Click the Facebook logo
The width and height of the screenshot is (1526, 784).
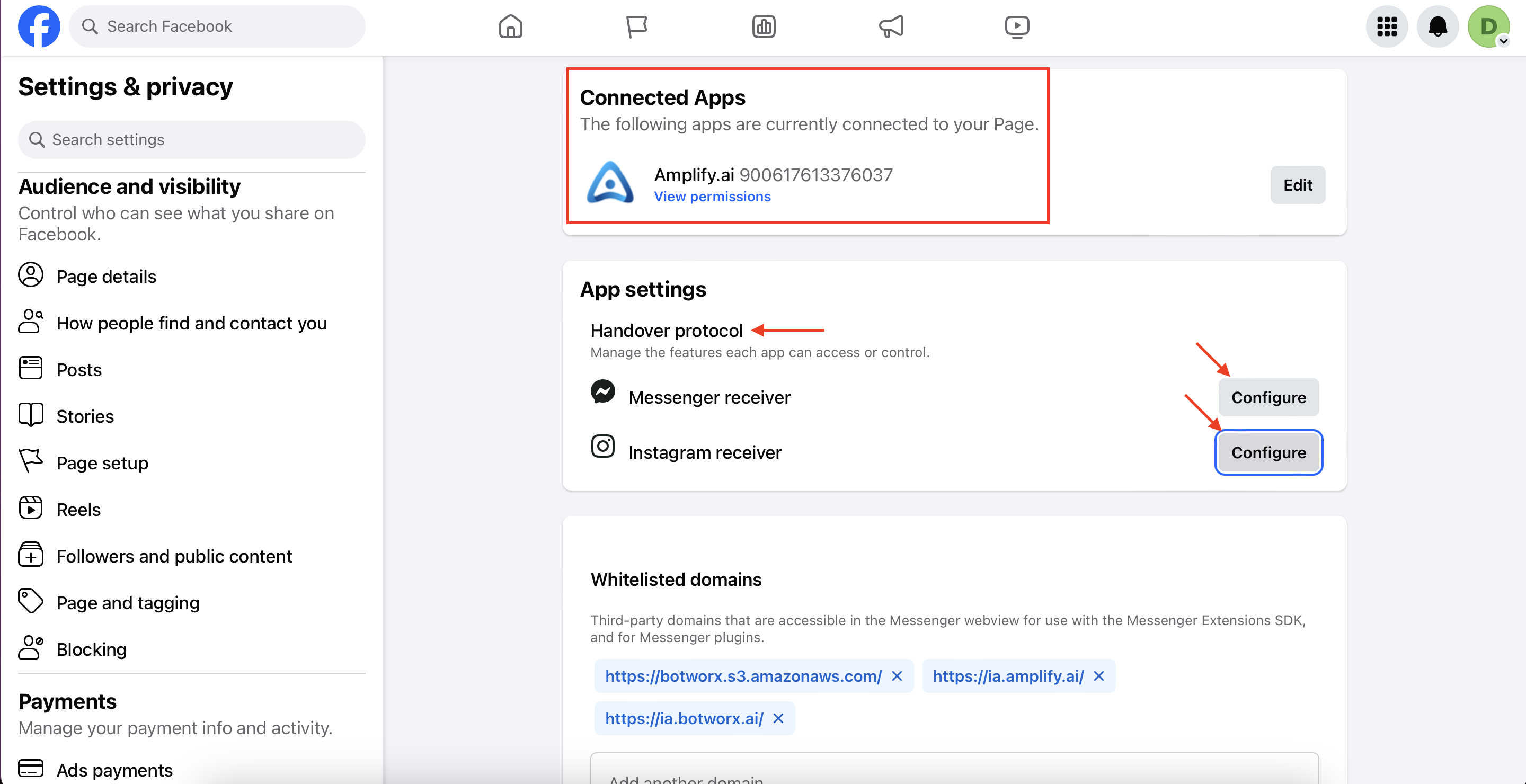click(x=39, y=26)
